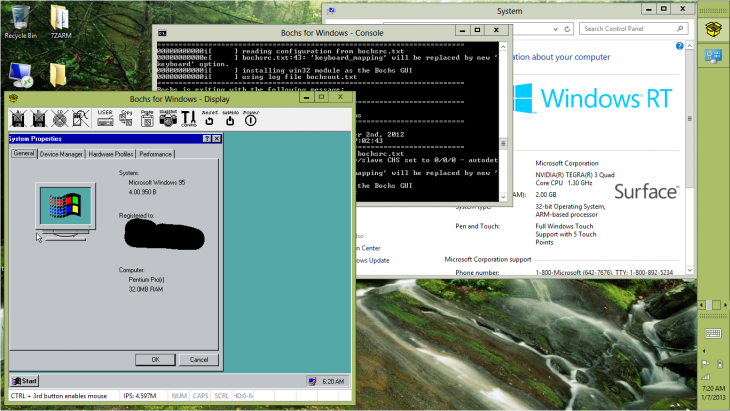The height and width of the screenshot is (411, 730).
Task: Toggle the CD-ROM drive icon in Bochs toolbar
Action: (62, 117)
